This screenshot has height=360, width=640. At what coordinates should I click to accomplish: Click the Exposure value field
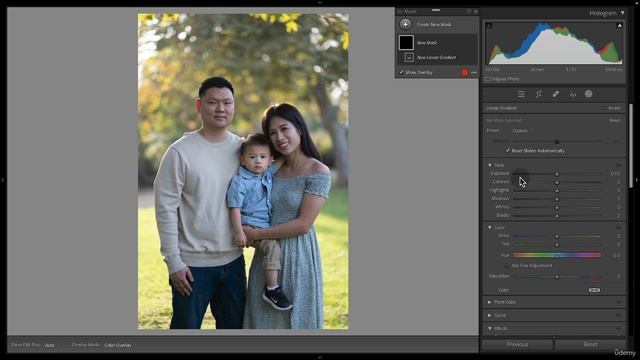coord(615,173)
